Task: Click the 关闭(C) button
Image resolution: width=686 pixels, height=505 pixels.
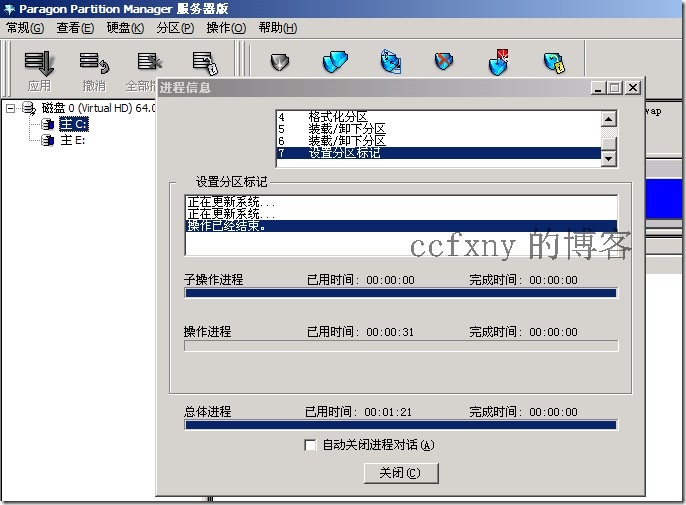Action: [x=401, y=473]
